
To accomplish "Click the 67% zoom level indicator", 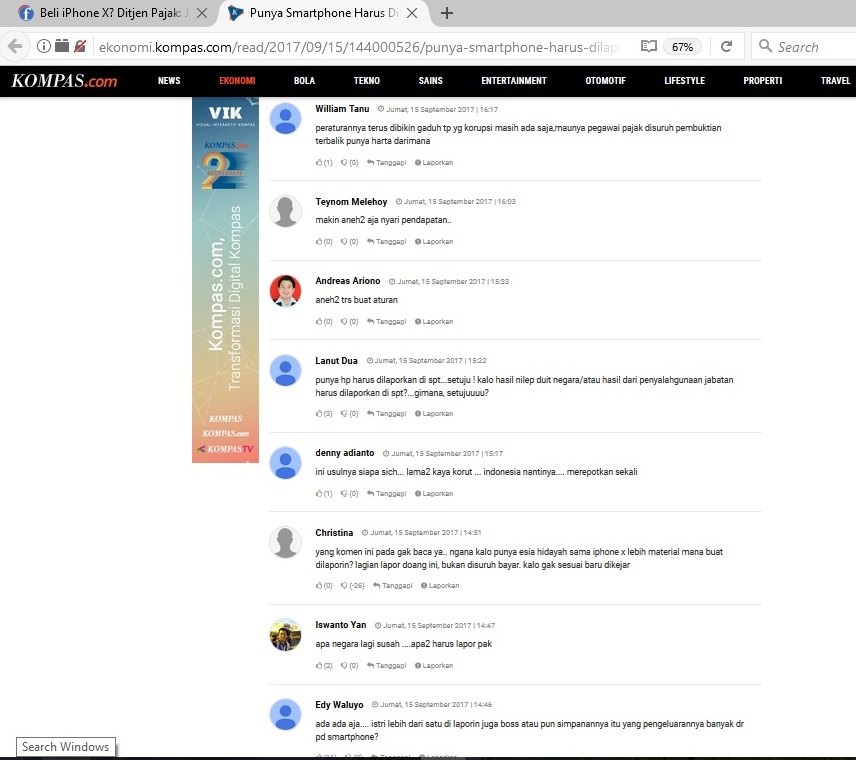I will coord(683,47).
